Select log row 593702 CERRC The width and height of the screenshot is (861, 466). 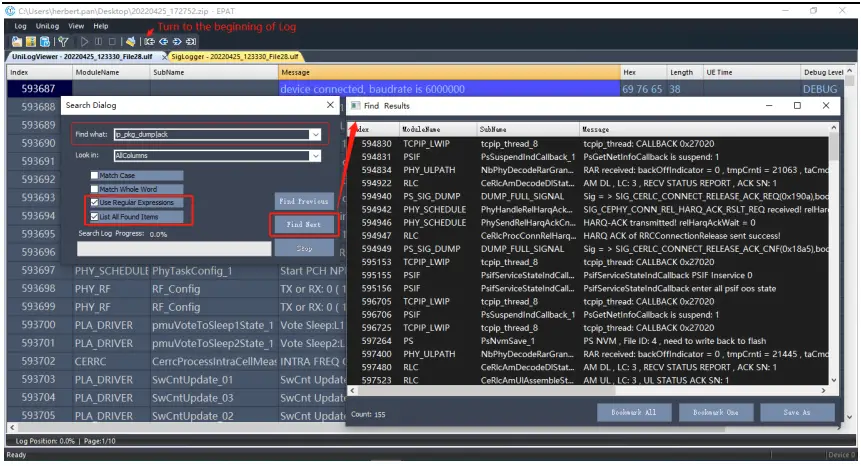click(x=176, y=362)
